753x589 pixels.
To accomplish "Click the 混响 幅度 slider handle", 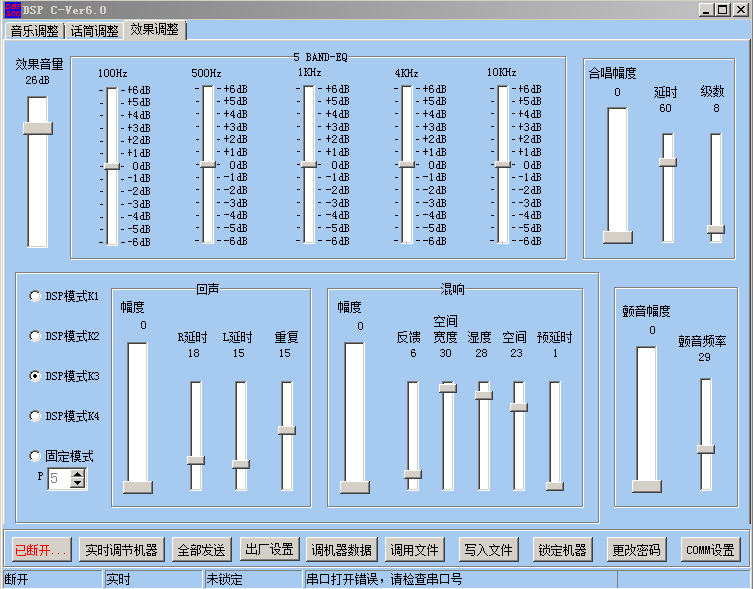I will (355, 487).
